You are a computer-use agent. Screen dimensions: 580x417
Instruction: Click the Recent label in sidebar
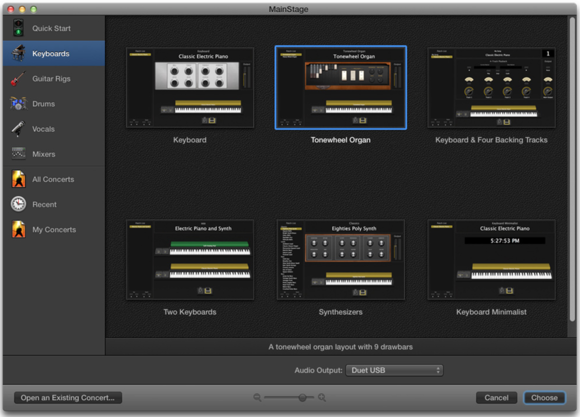44,204
